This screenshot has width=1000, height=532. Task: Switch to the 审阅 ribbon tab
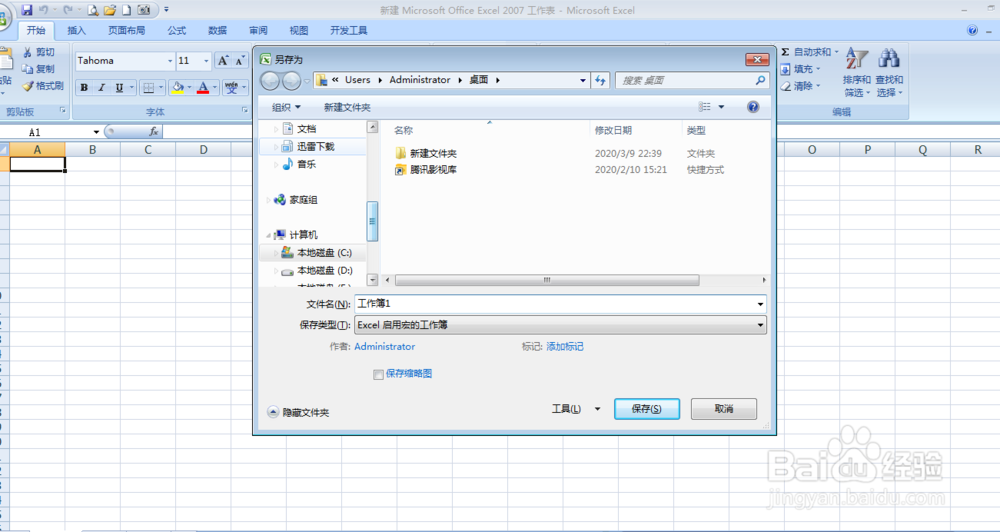click(258, 31)
